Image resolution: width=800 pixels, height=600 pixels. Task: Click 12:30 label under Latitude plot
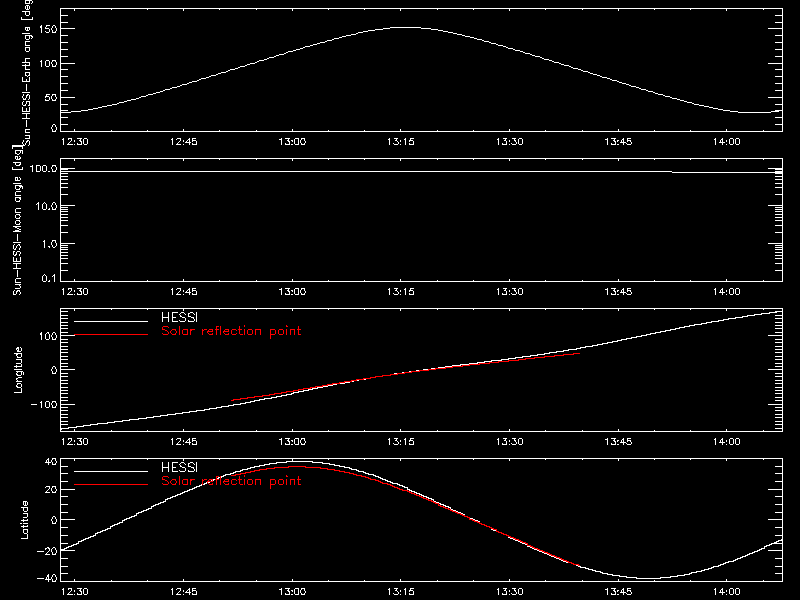pyautogui.click(x=74, y=592)
